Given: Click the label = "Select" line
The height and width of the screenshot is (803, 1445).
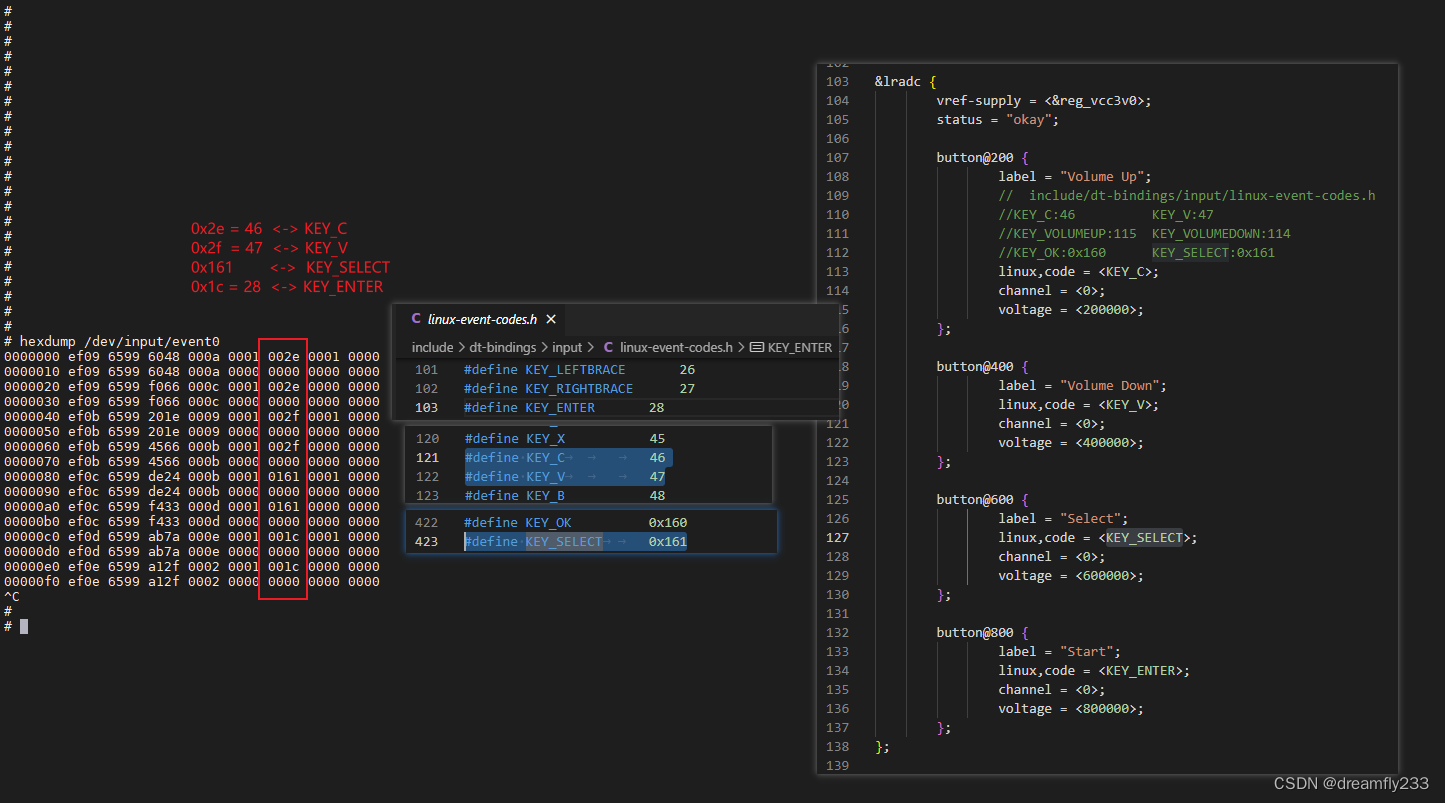Looking at the screenshot, I should 1063,518.
